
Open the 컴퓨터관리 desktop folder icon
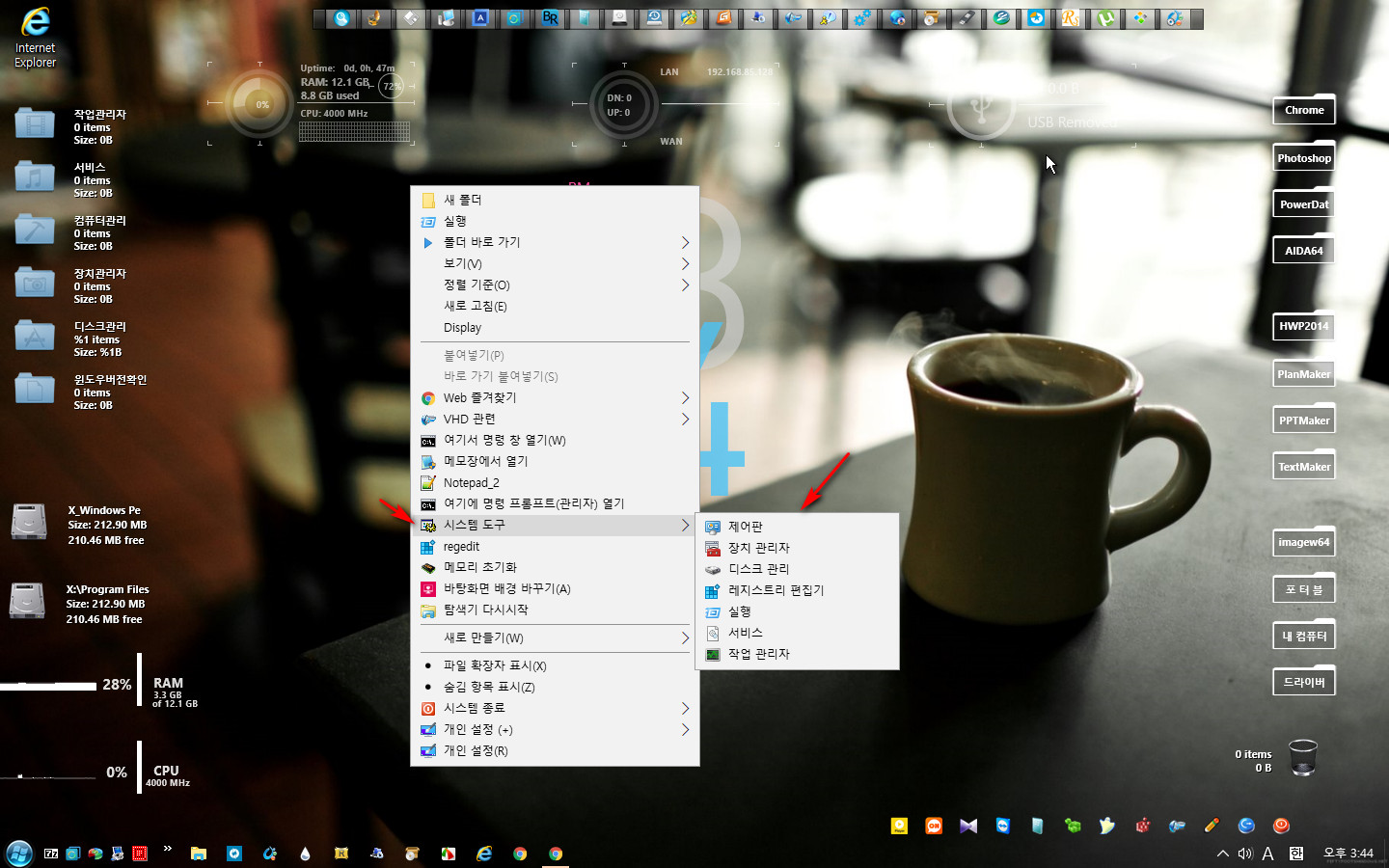(x=35, y=231)
